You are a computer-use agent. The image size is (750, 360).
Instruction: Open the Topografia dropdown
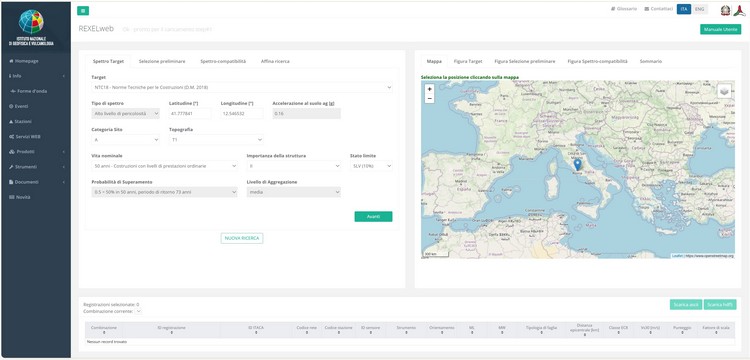coord(216,140)
